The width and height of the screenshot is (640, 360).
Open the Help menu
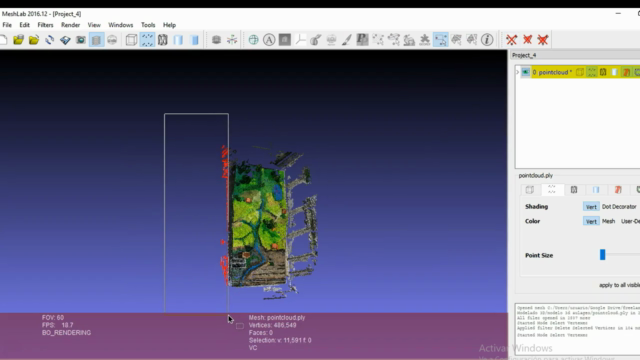(169, 25)
